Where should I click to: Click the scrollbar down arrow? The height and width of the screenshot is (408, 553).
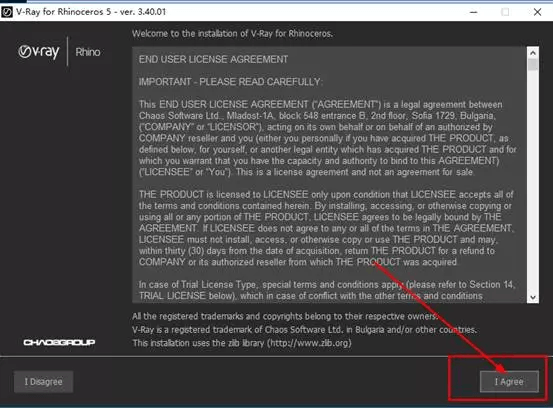point(533,297)
